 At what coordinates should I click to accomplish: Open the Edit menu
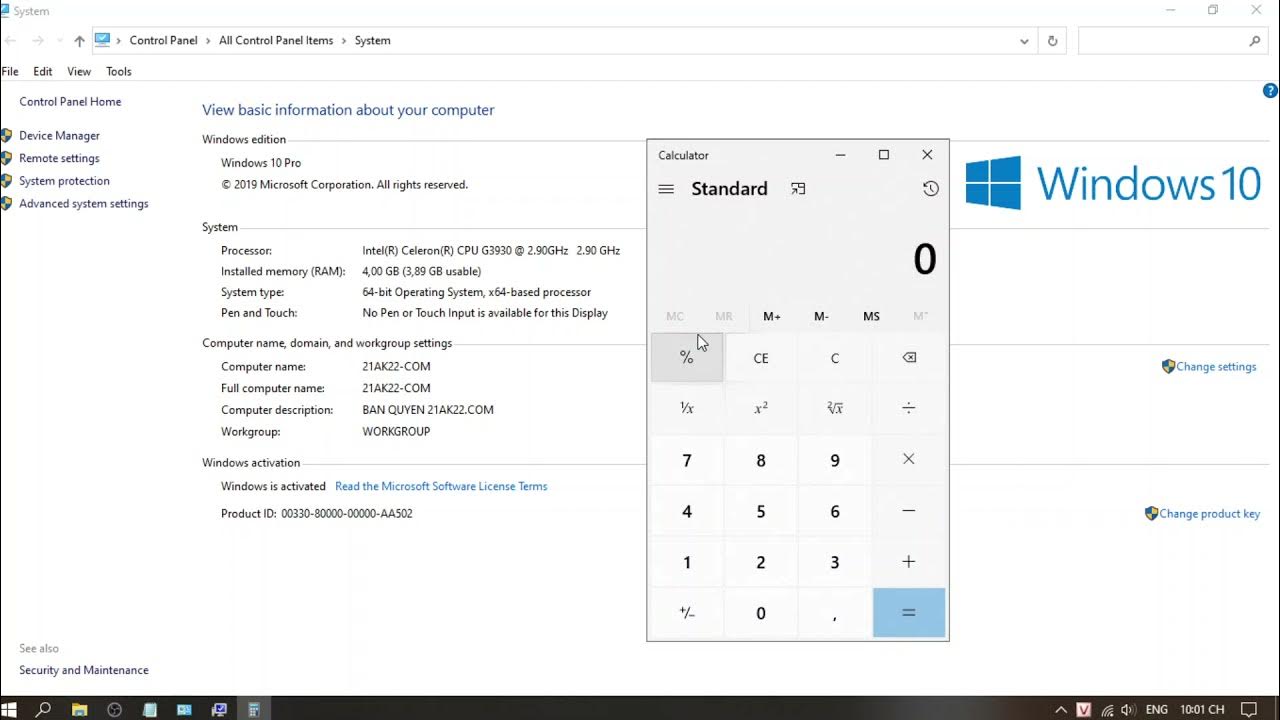[x=43, y=72]
